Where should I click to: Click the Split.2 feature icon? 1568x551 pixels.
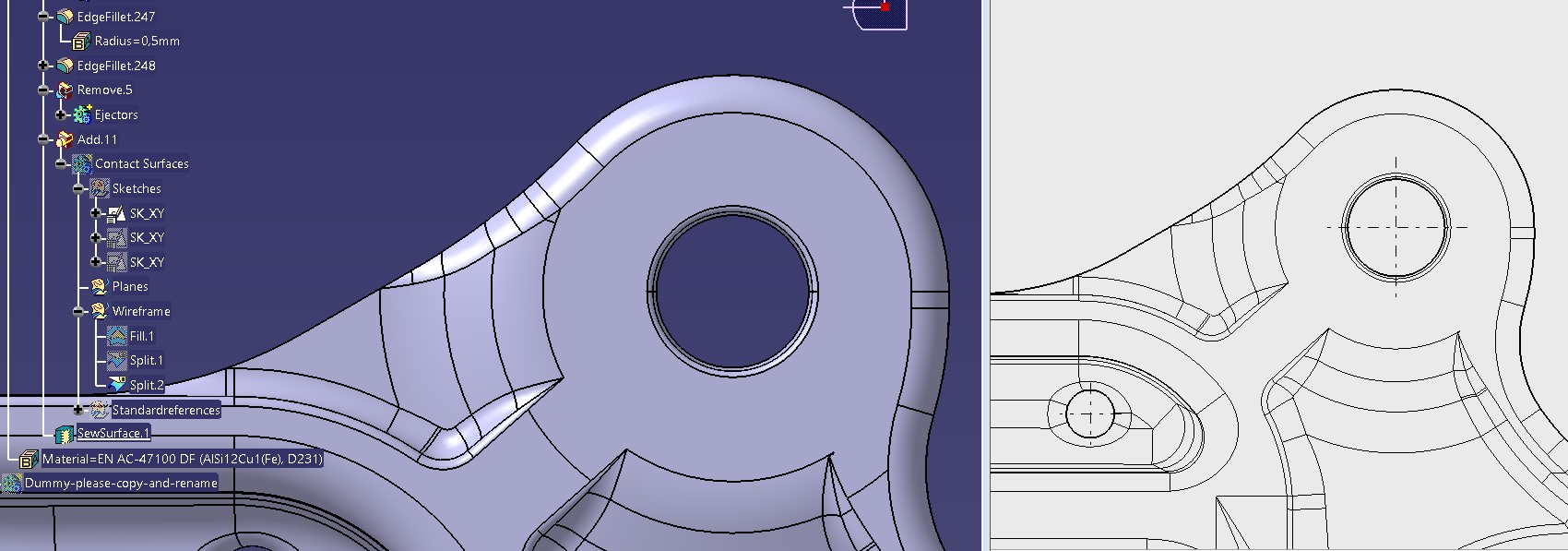tap(117, 385)
